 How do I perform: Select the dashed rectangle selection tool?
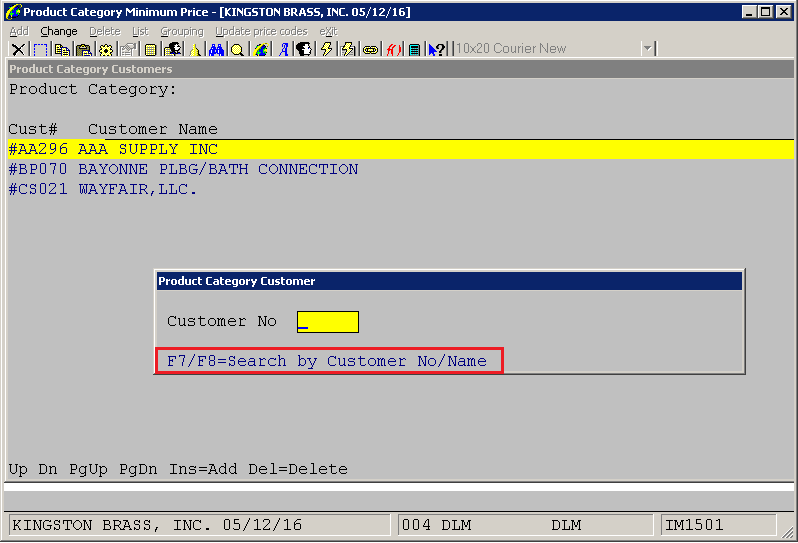coord(40,49)
